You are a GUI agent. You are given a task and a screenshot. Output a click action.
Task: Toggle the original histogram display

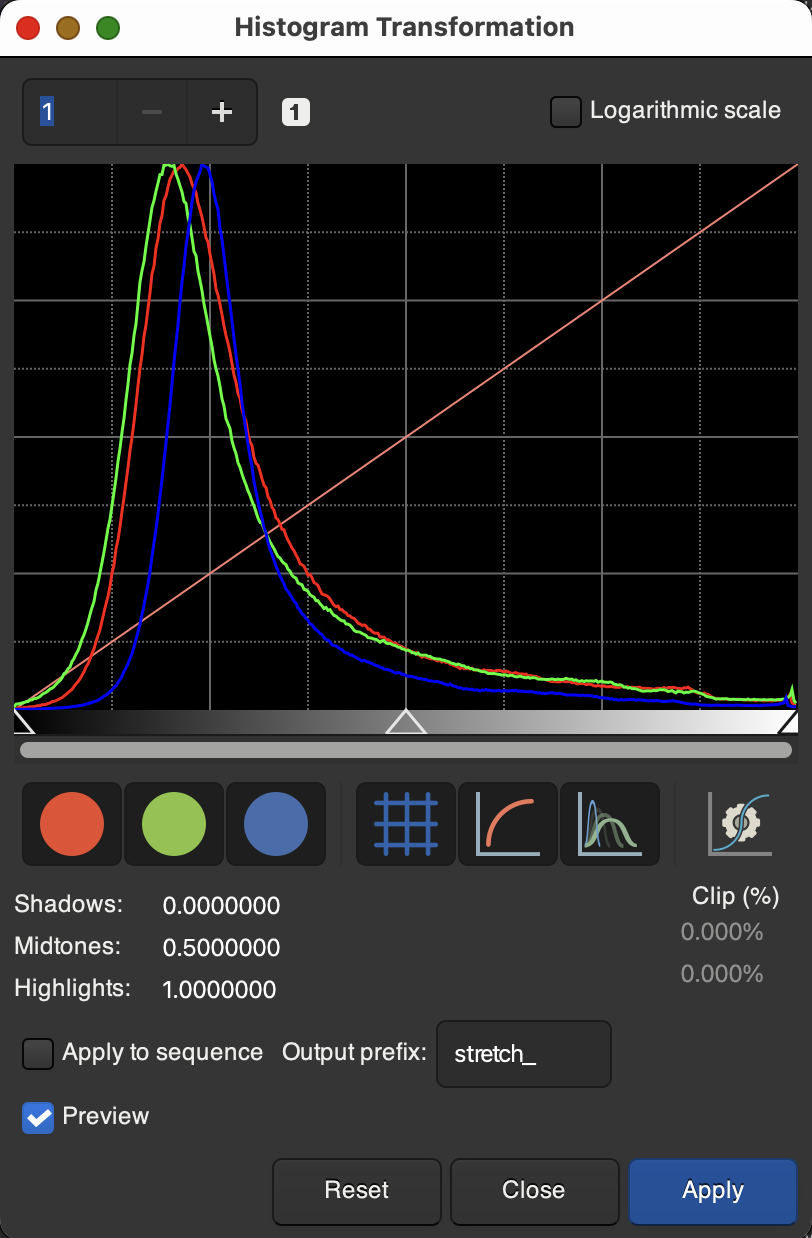click(x=610, y=824)
